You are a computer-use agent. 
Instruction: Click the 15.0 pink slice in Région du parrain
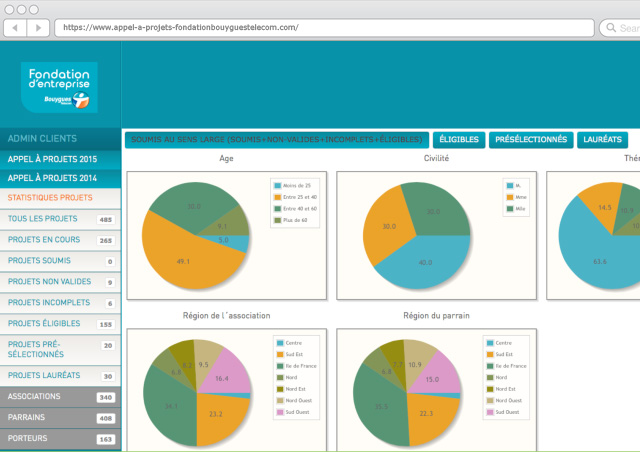coord(432,380)
